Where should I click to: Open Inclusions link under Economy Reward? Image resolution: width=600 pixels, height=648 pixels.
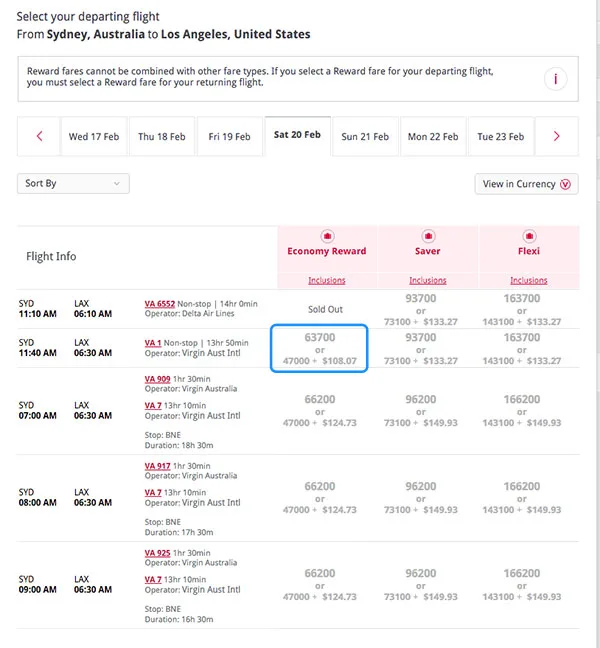(x=327, y=281)
